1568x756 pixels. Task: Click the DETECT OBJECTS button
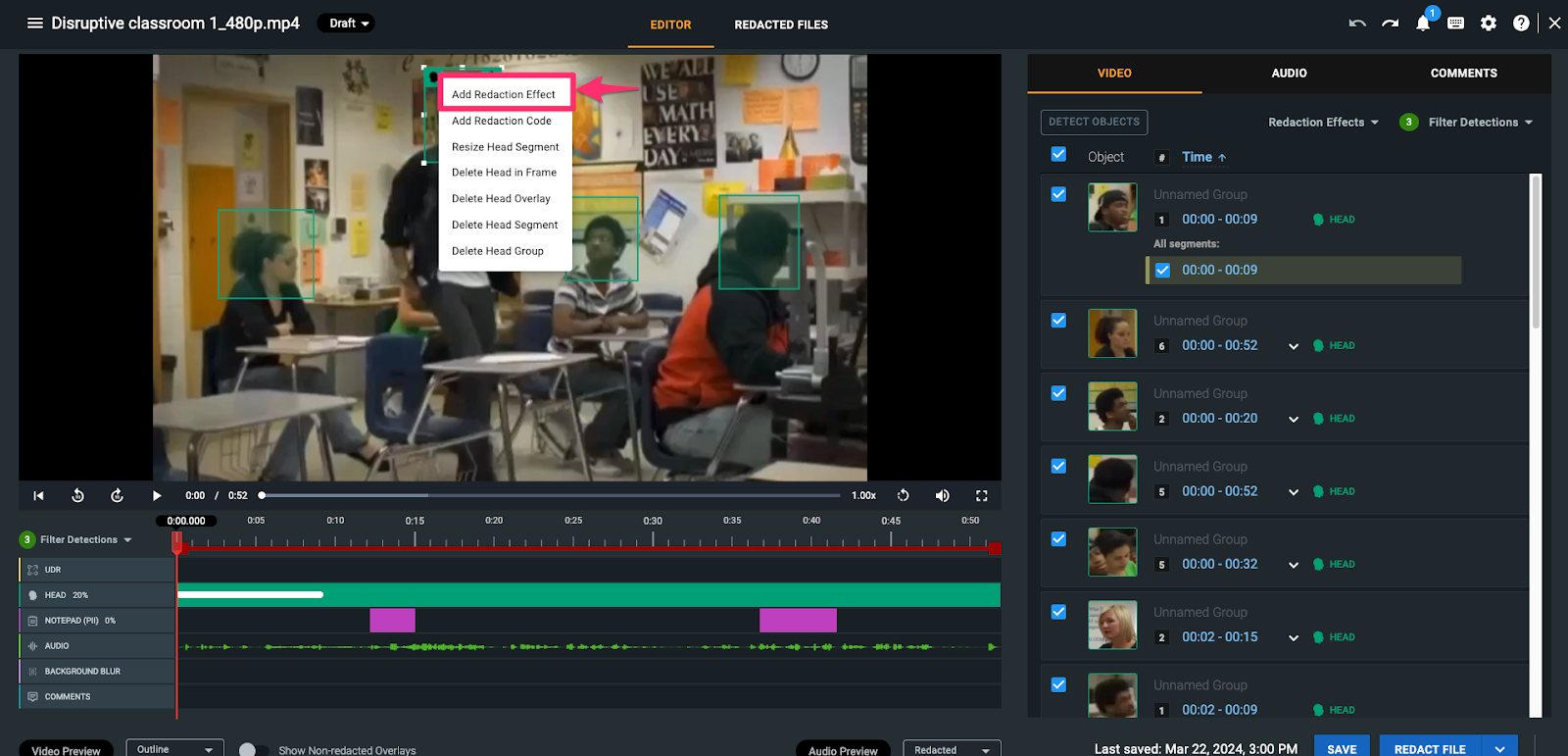(1094, 123)
